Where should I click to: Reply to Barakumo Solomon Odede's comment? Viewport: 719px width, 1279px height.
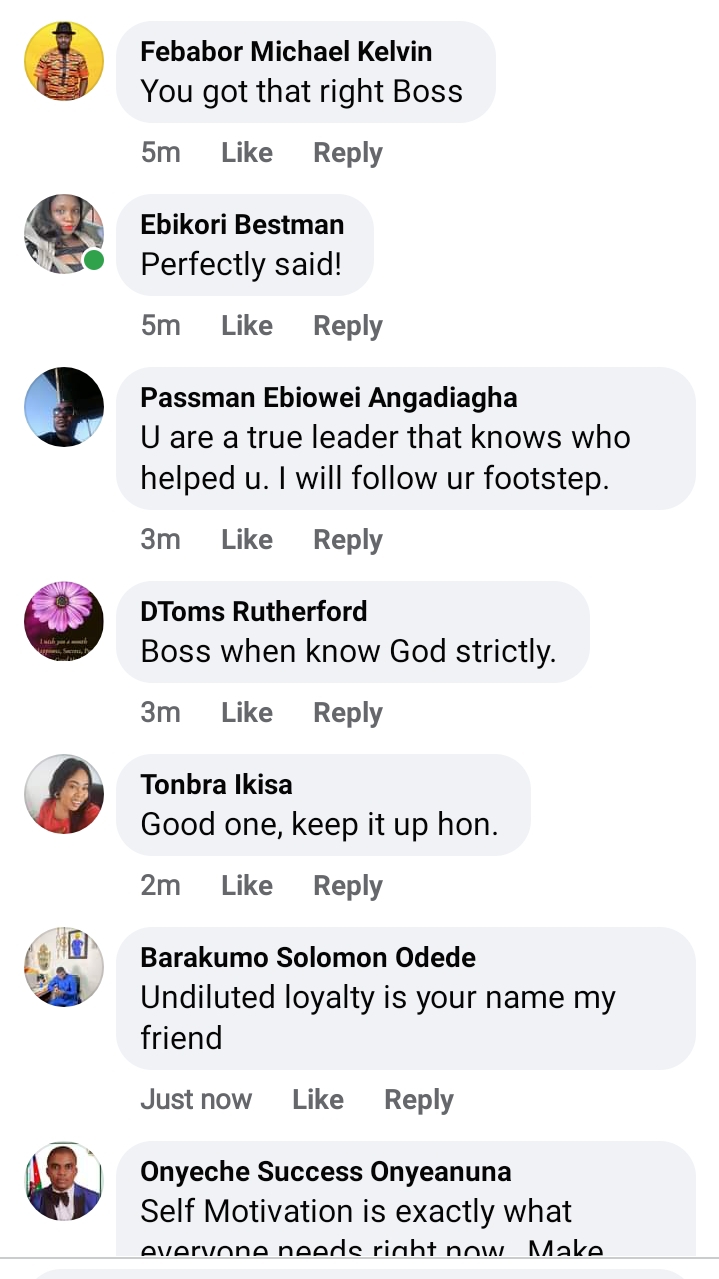(x=419, y=1100)
